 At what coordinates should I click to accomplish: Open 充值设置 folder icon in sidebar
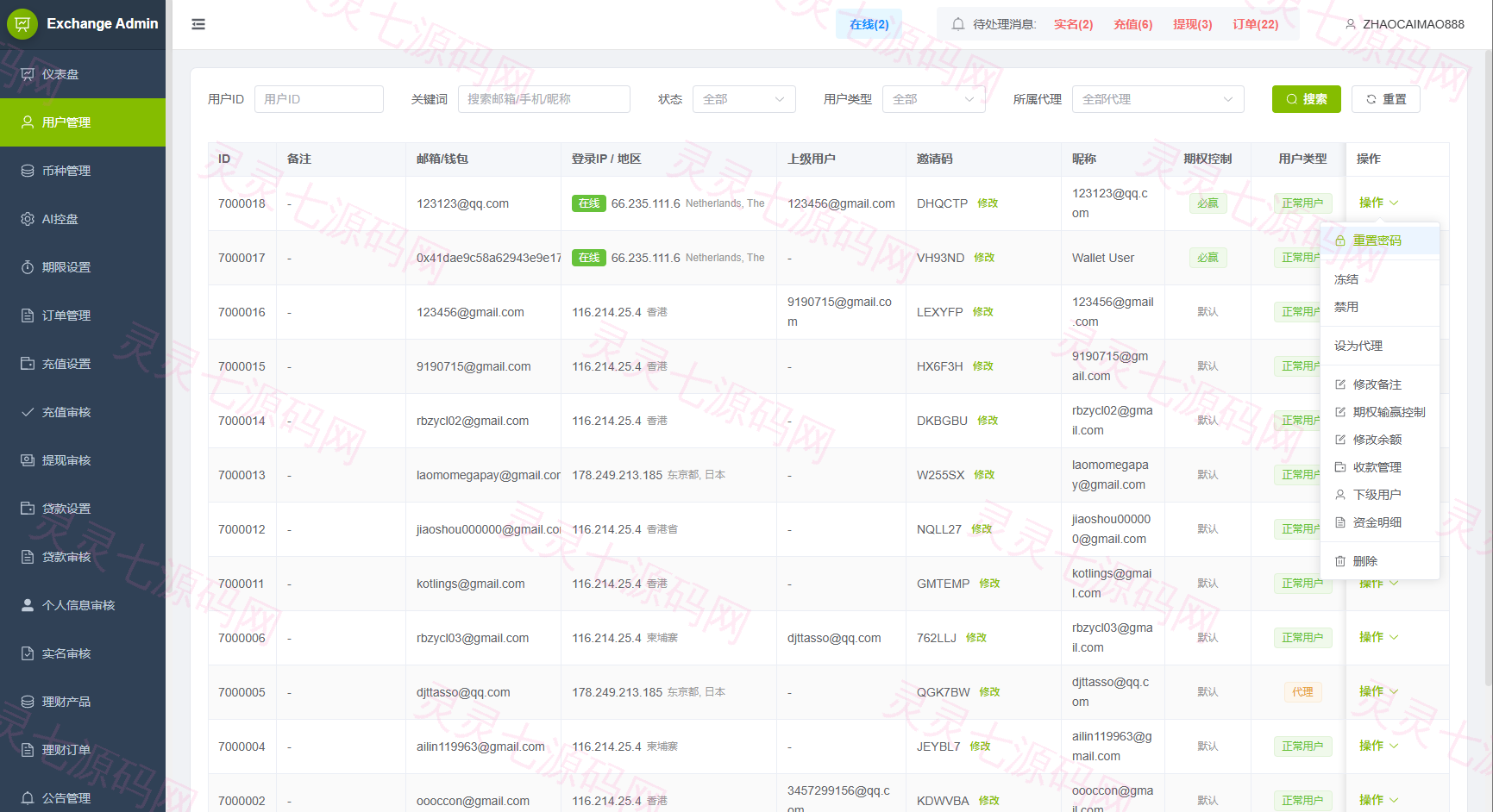point(28,364)
